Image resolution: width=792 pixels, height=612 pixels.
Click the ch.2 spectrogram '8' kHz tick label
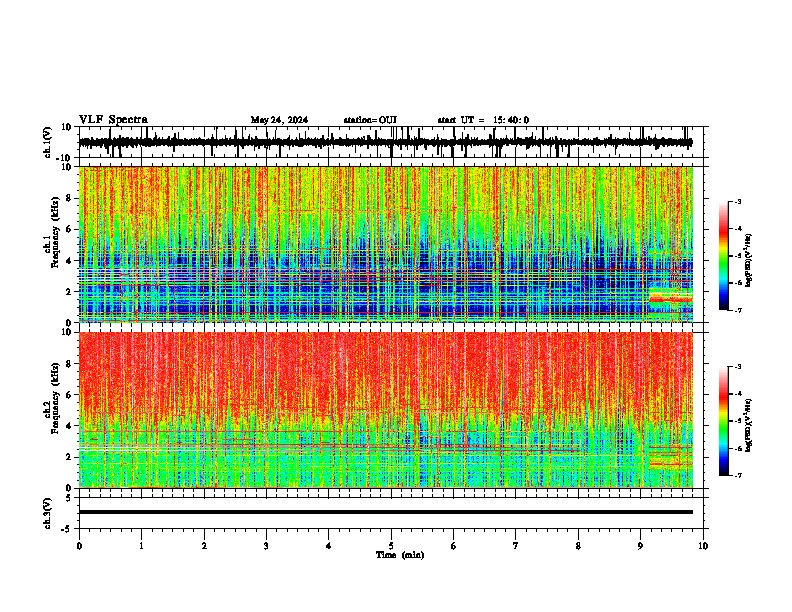click(x=69, y=364)
